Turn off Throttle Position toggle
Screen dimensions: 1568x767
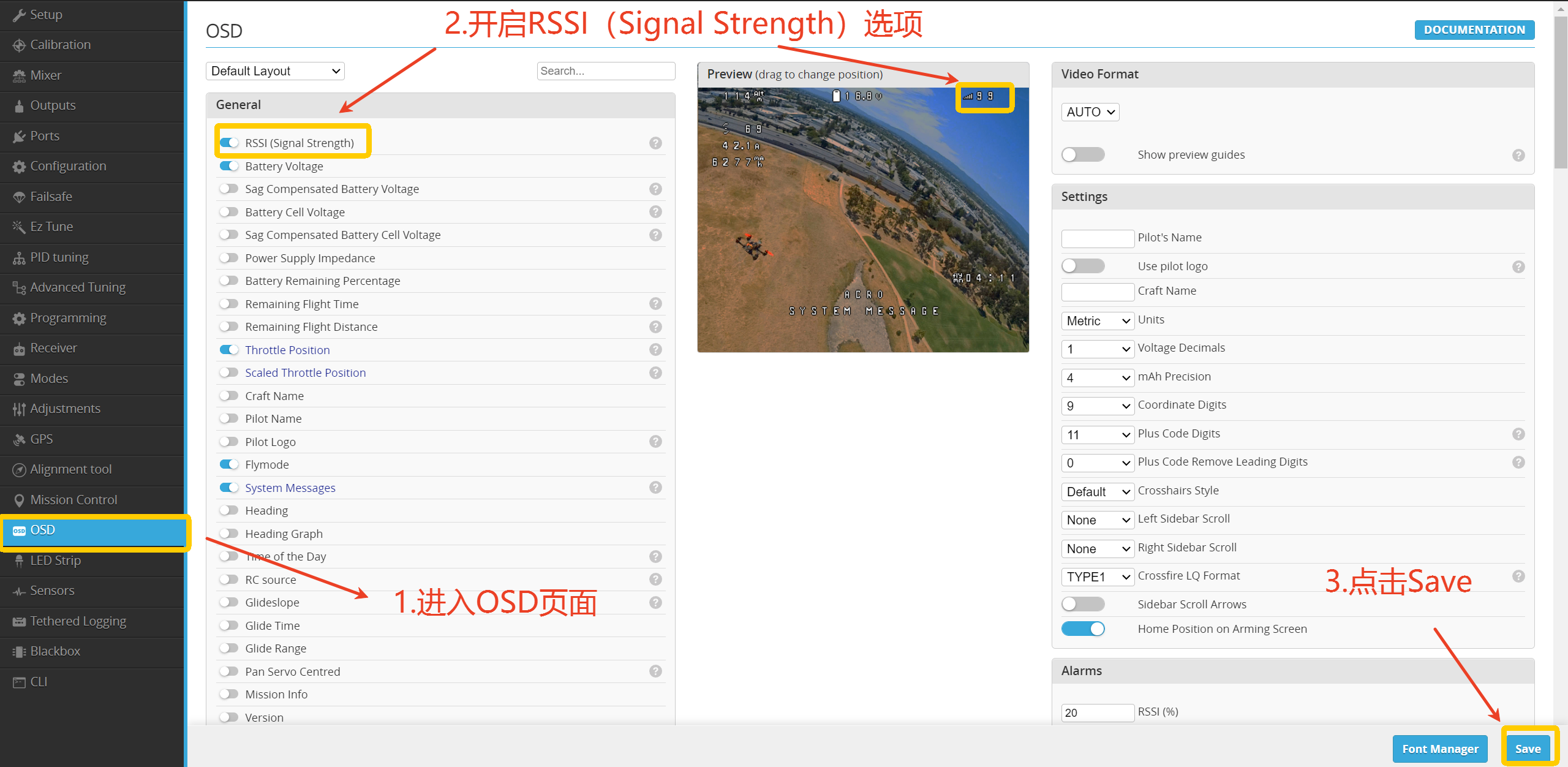click(x=229, y=350)
